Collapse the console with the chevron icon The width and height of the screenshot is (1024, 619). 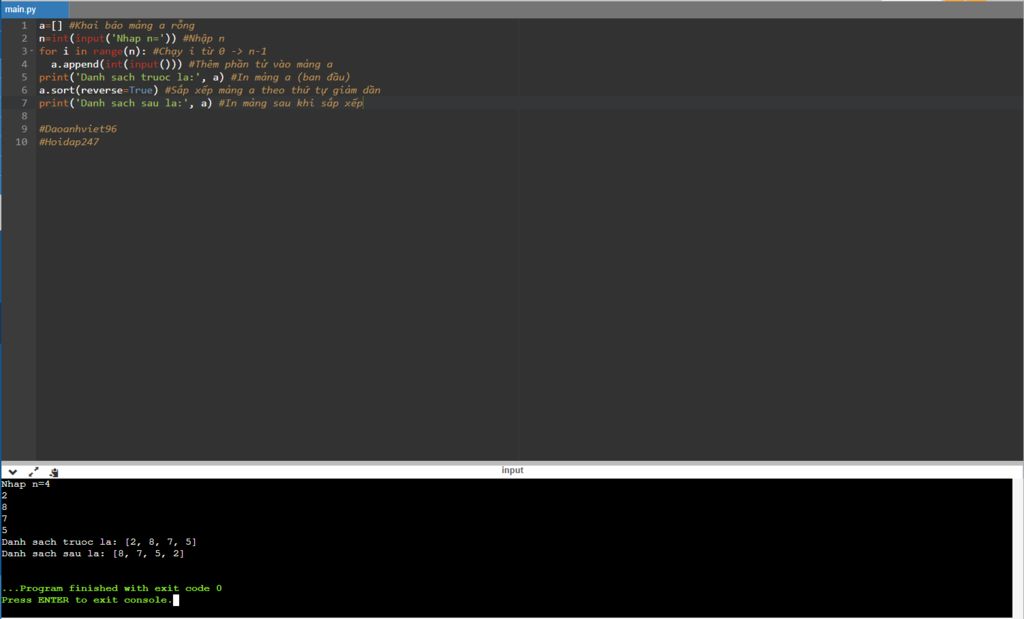pos(13,471)
